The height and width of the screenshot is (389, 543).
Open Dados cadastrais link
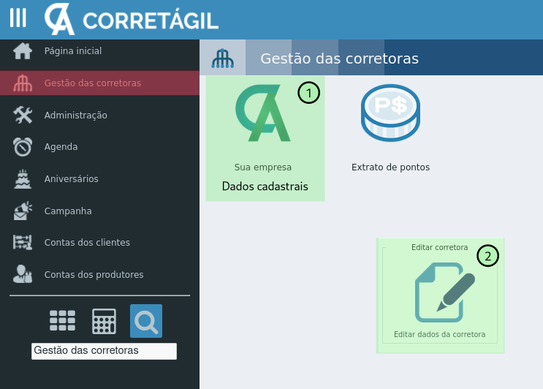[265, 186]
